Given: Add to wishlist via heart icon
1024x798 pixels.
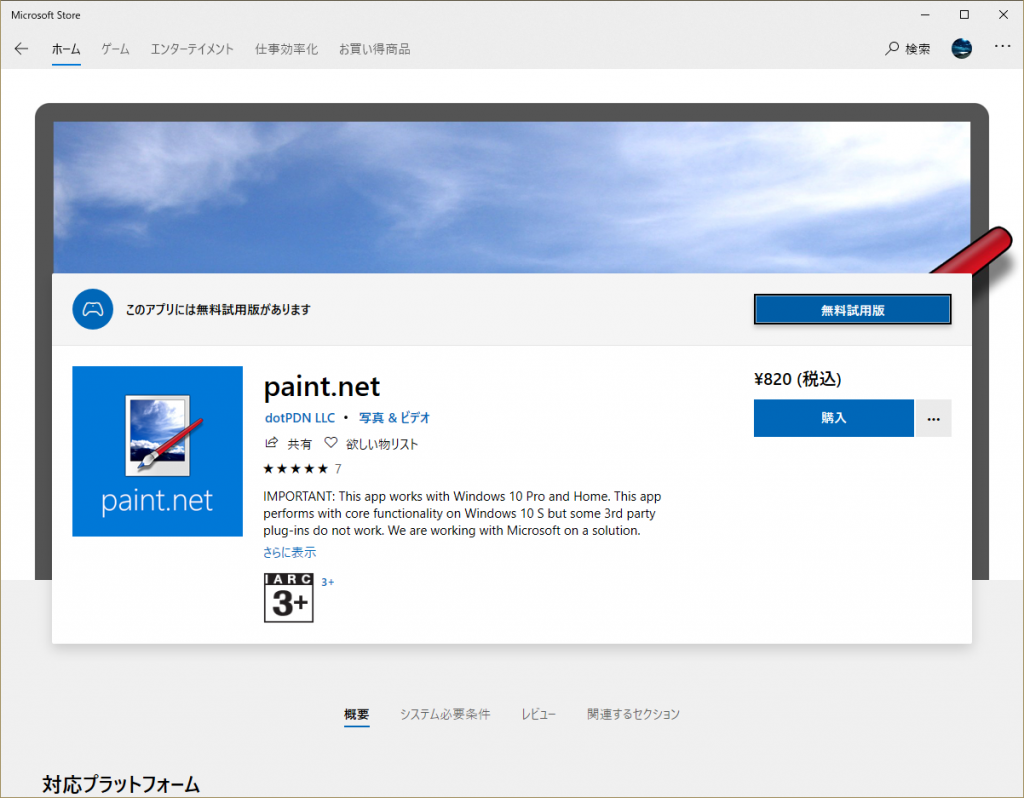Looking at the screenshot, I should (330, 443).
